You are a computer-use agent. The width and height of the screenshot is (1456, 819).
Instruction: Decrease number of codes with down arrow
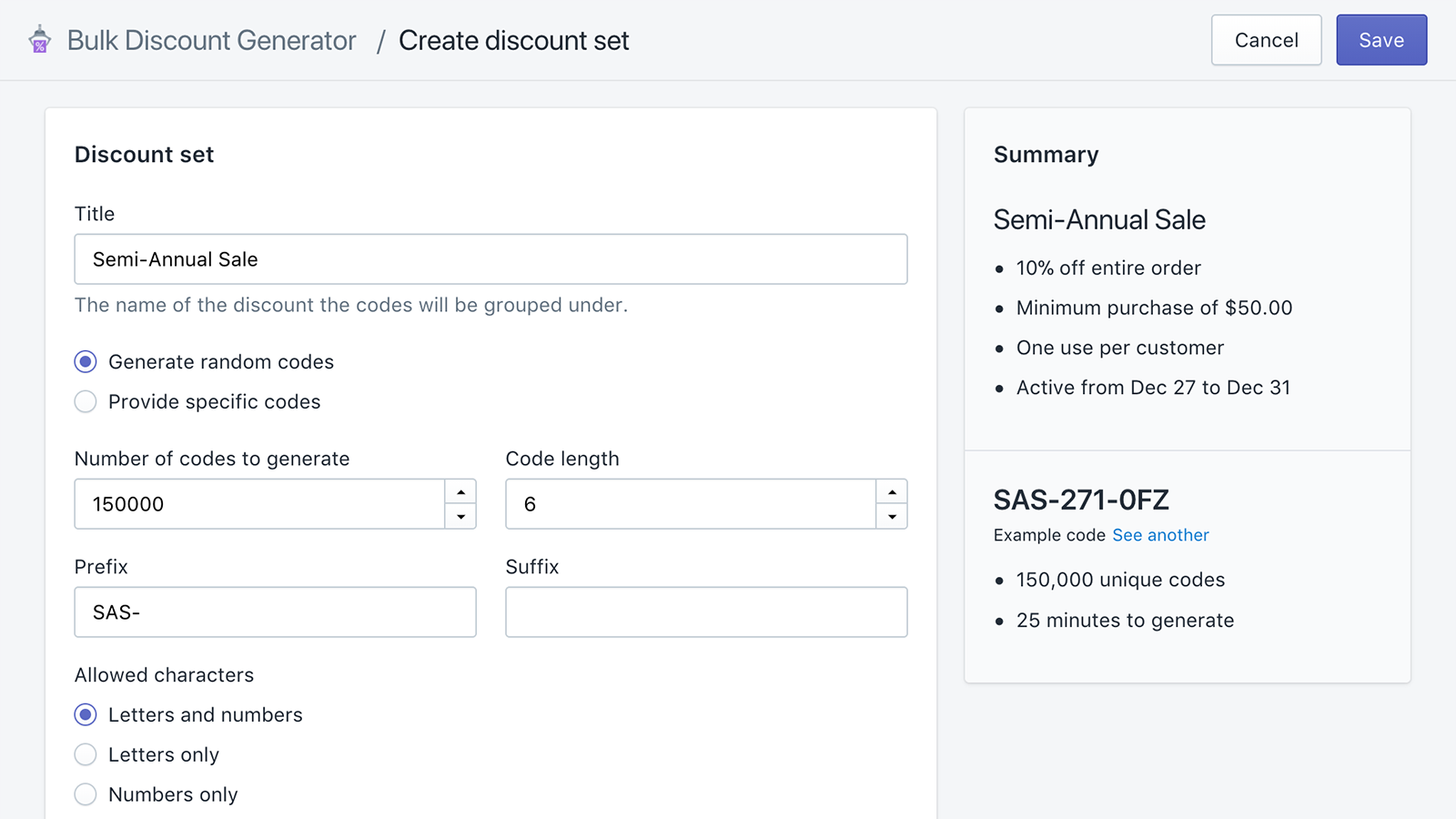pyautogui.click(x=461, y=517)
